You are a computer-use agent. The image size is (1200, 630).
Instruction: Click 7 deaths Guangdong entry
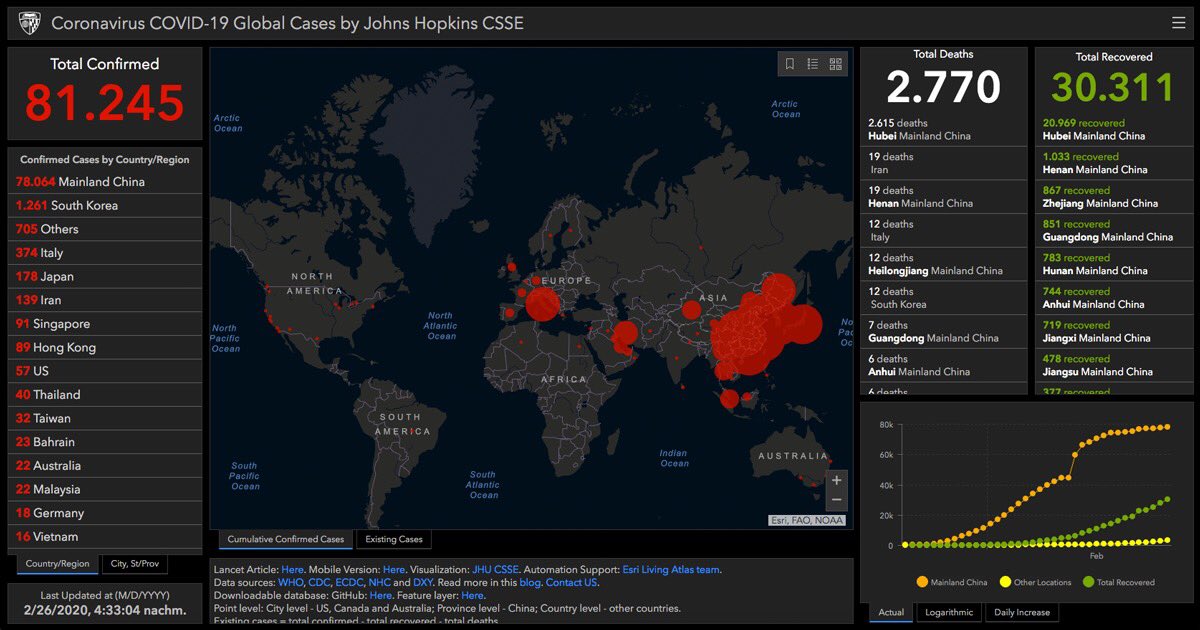click(943, 332)
